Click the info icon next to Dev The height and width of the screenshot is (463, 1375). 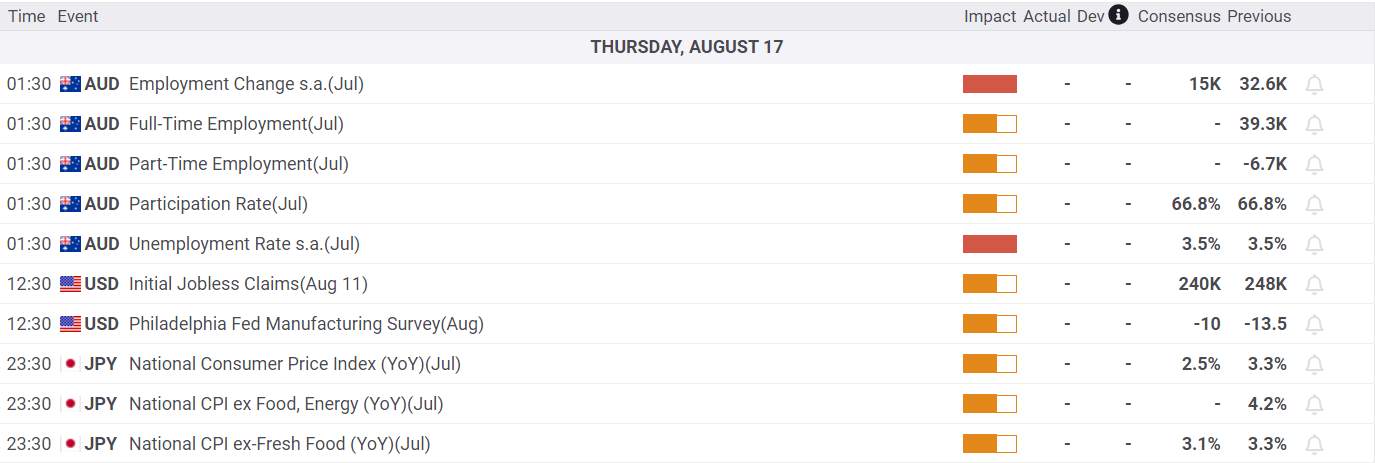[x=1119, y=15]
